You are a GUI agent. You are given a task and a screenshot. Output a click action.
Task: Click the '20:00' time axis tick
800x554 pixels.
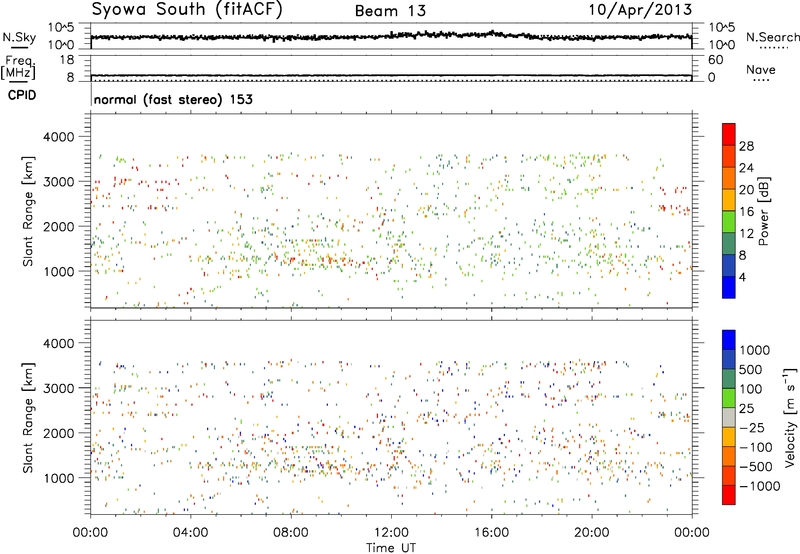pos(592,533)
